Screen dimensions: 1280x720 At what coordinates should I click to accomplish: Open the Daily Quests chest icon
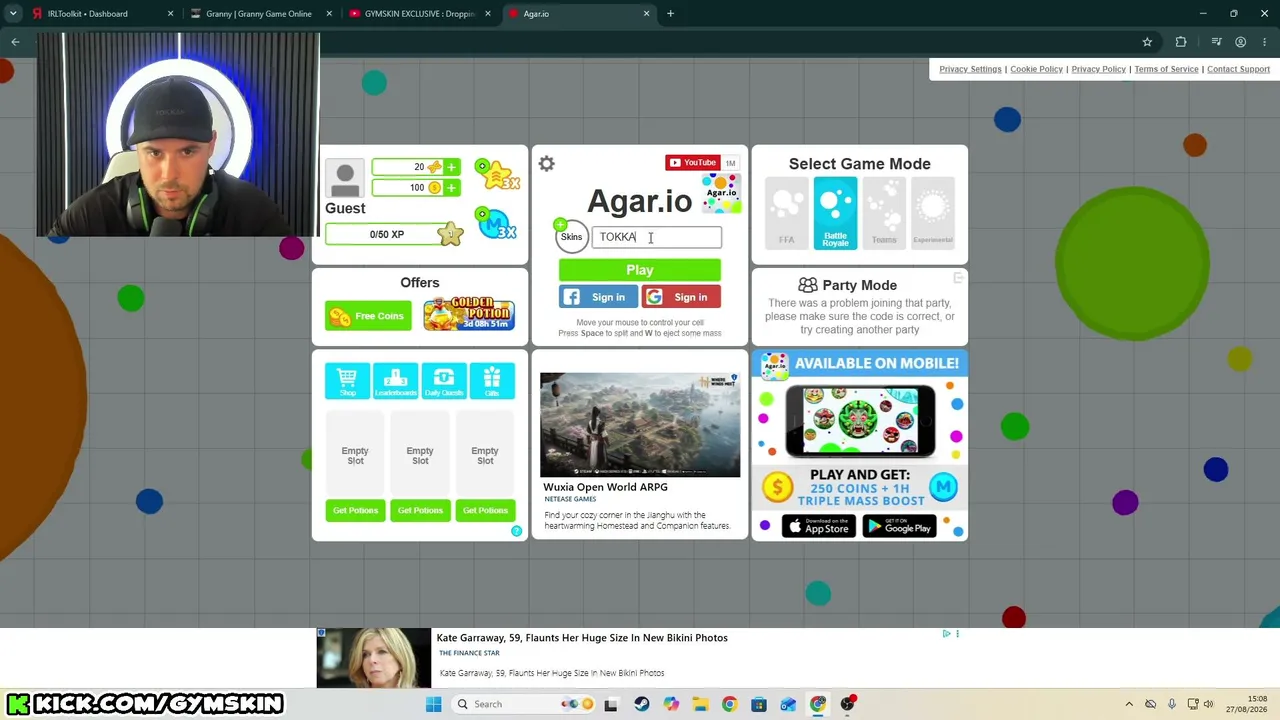point(444,380)
